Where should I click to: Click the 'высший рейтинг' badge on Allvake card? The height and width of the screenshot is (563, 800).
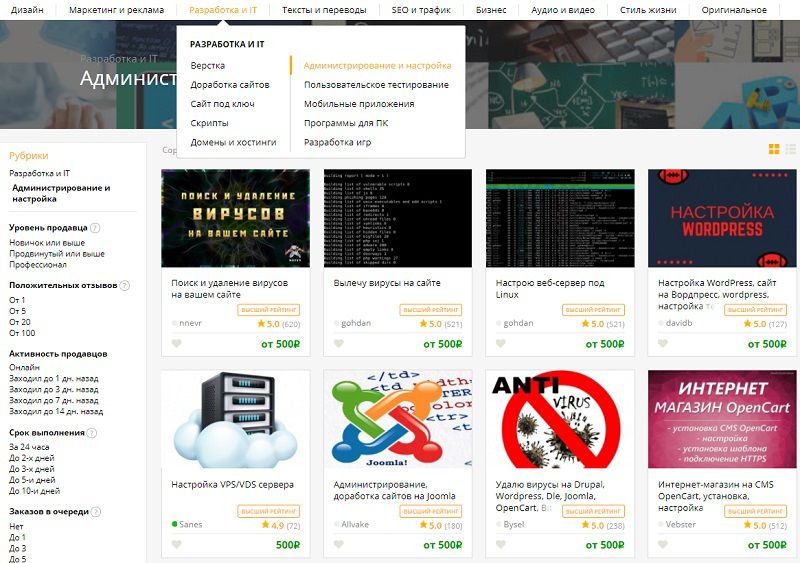(x=431, y=511)
